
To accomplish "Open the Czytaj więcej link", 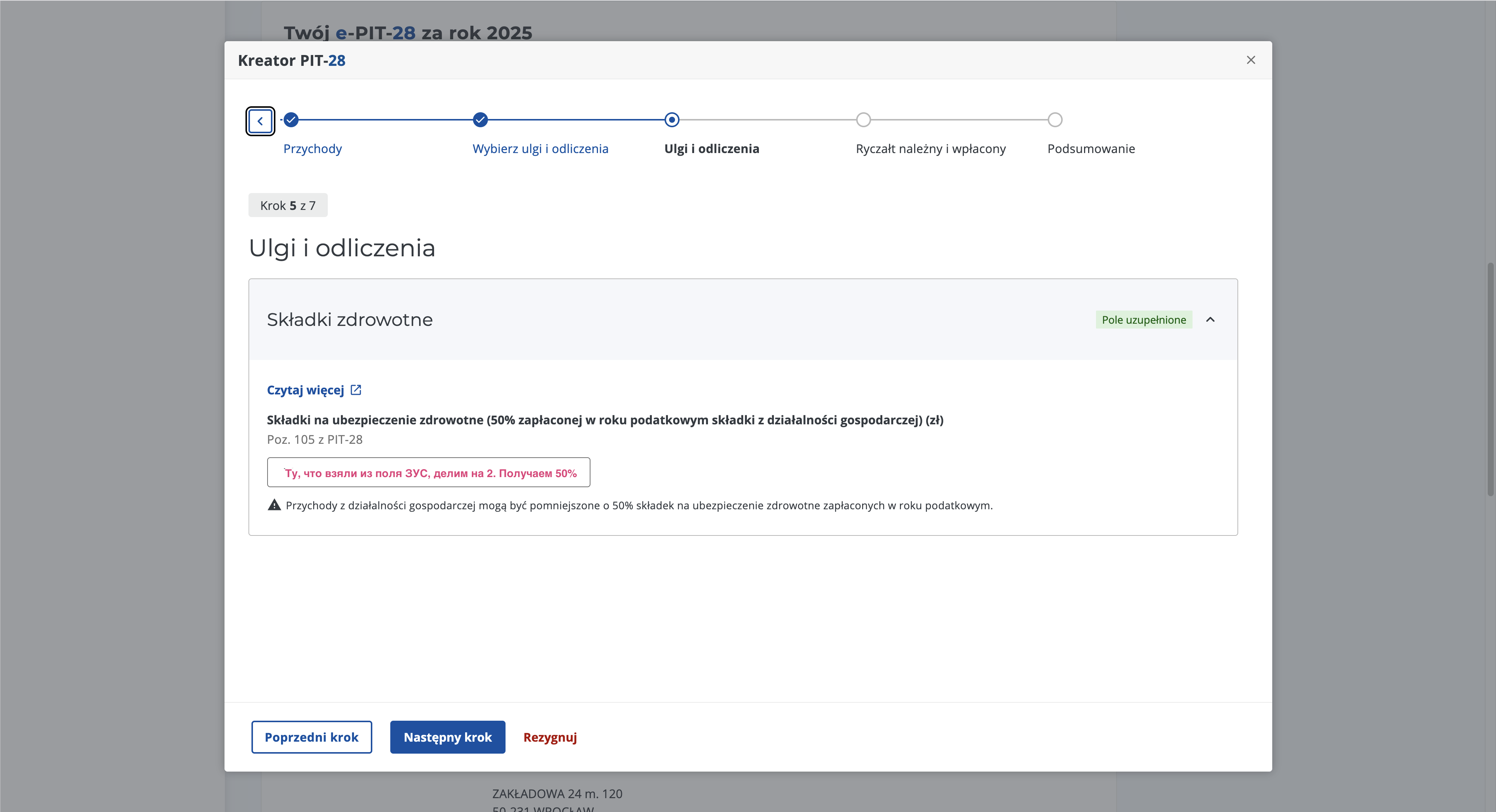I will click(305, 390).
